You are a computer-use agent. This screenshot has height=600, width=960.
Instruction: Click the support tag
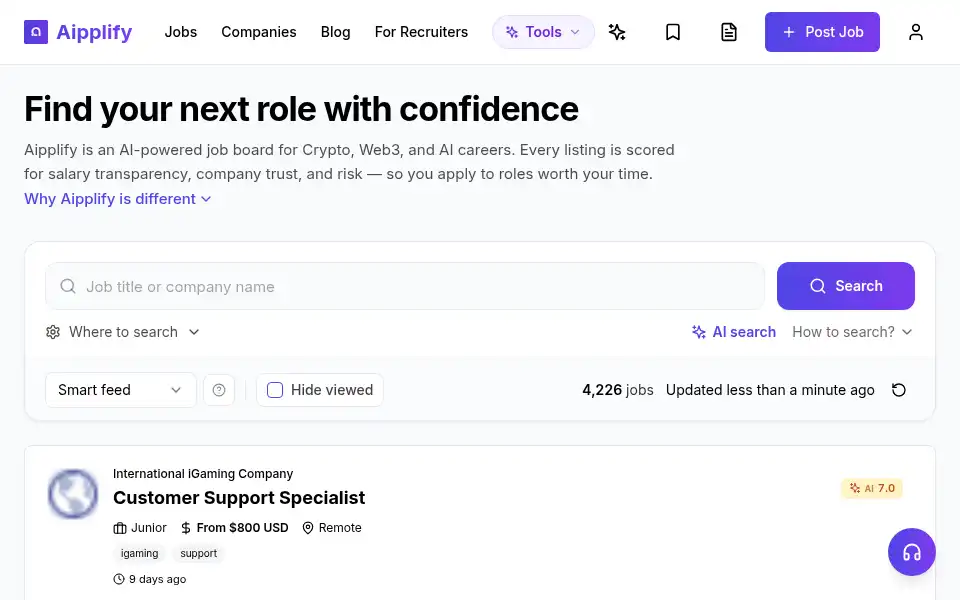coord(198,553)
